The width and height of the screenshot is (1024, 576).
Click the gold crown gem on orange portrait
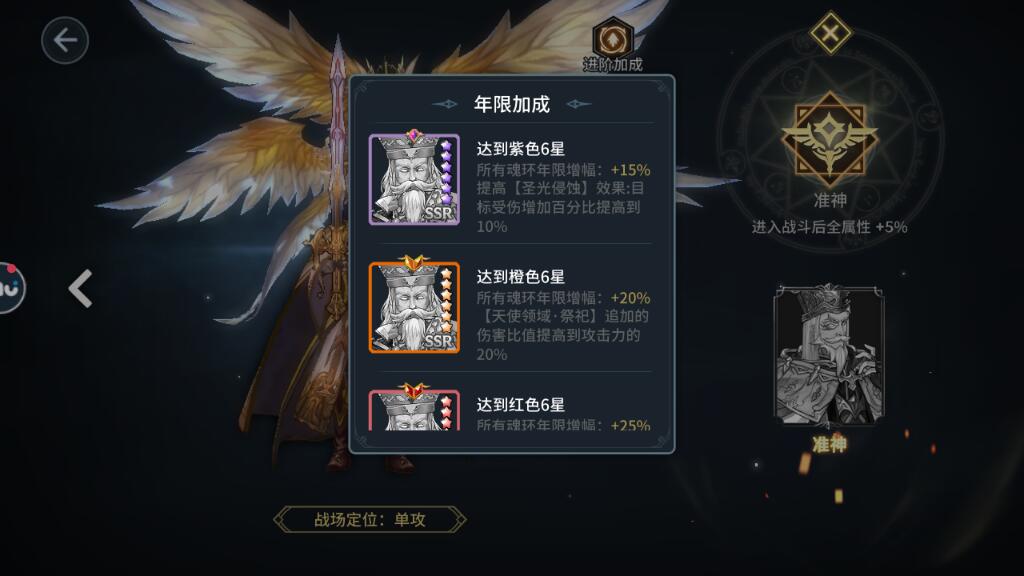[413, 263]
